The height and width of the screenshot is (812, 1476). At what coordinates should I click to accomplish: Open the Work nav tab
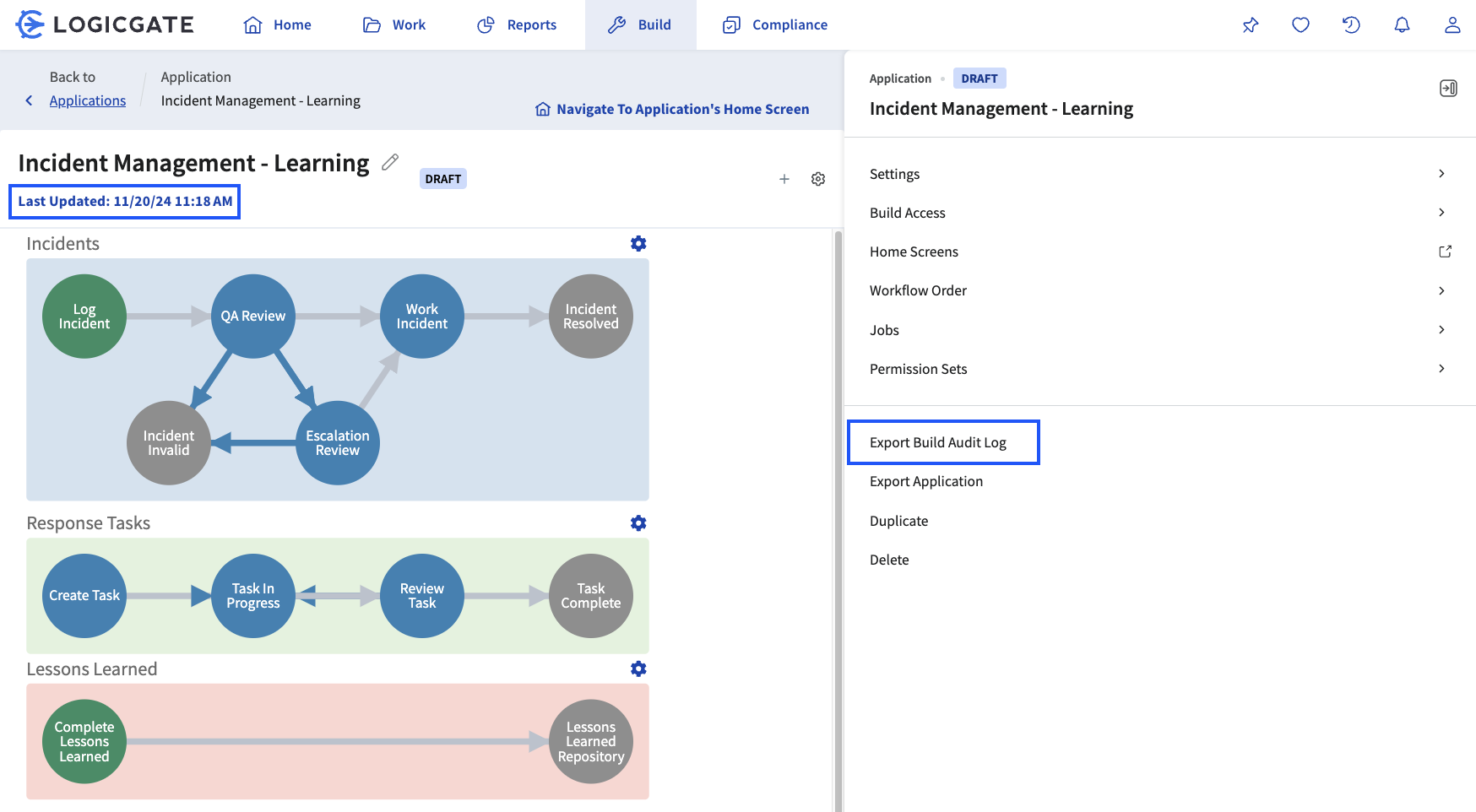394,24
